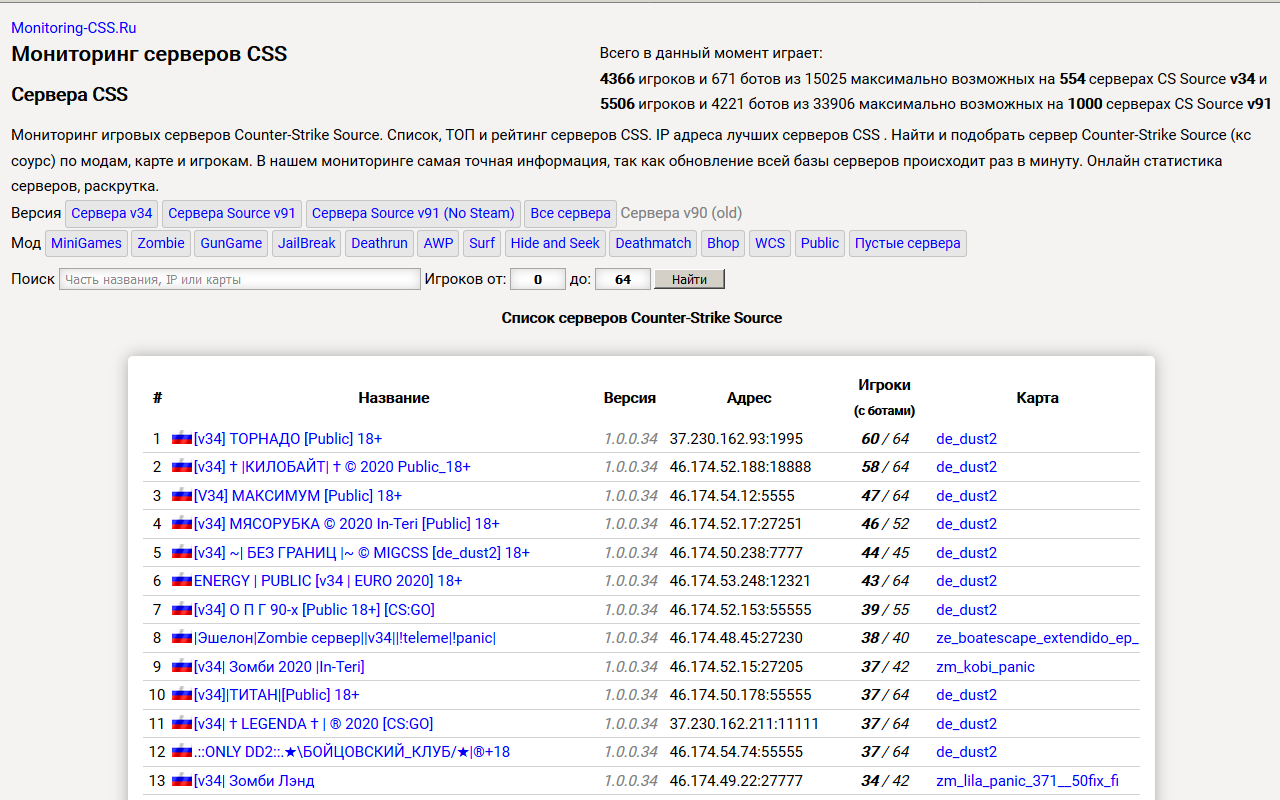
Task: Click the Найти search button
Action: [x=689, y=279]
